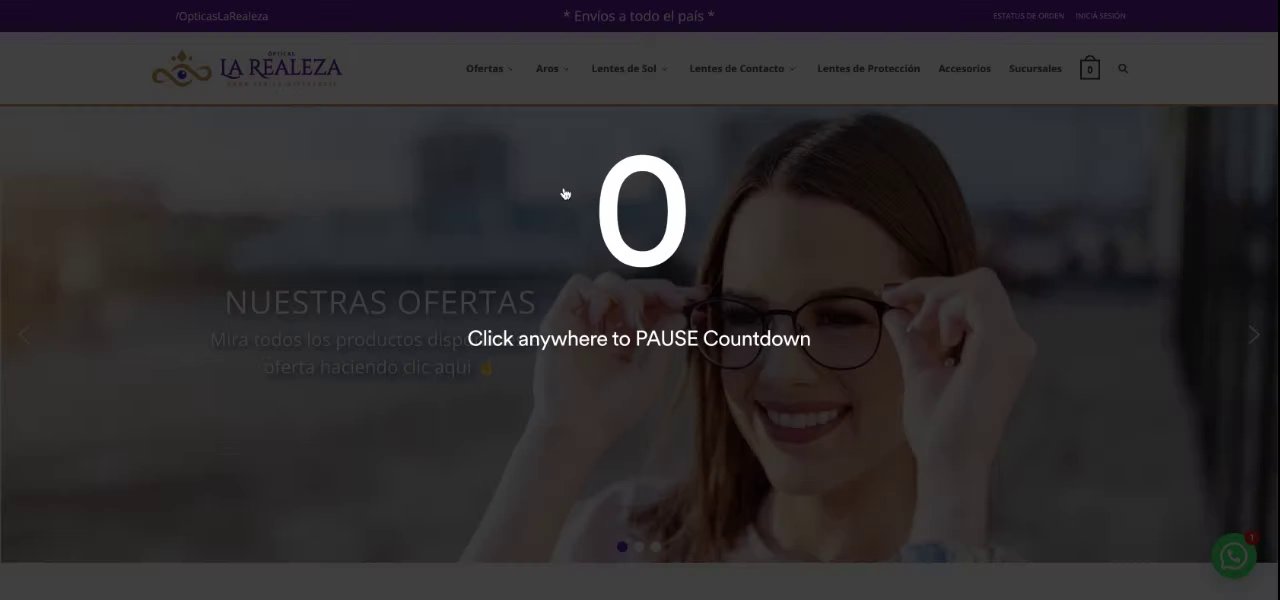Select the first slider dot
Image resolution: width=1280 pixels, height=600 pixels.
click(622, 547)
